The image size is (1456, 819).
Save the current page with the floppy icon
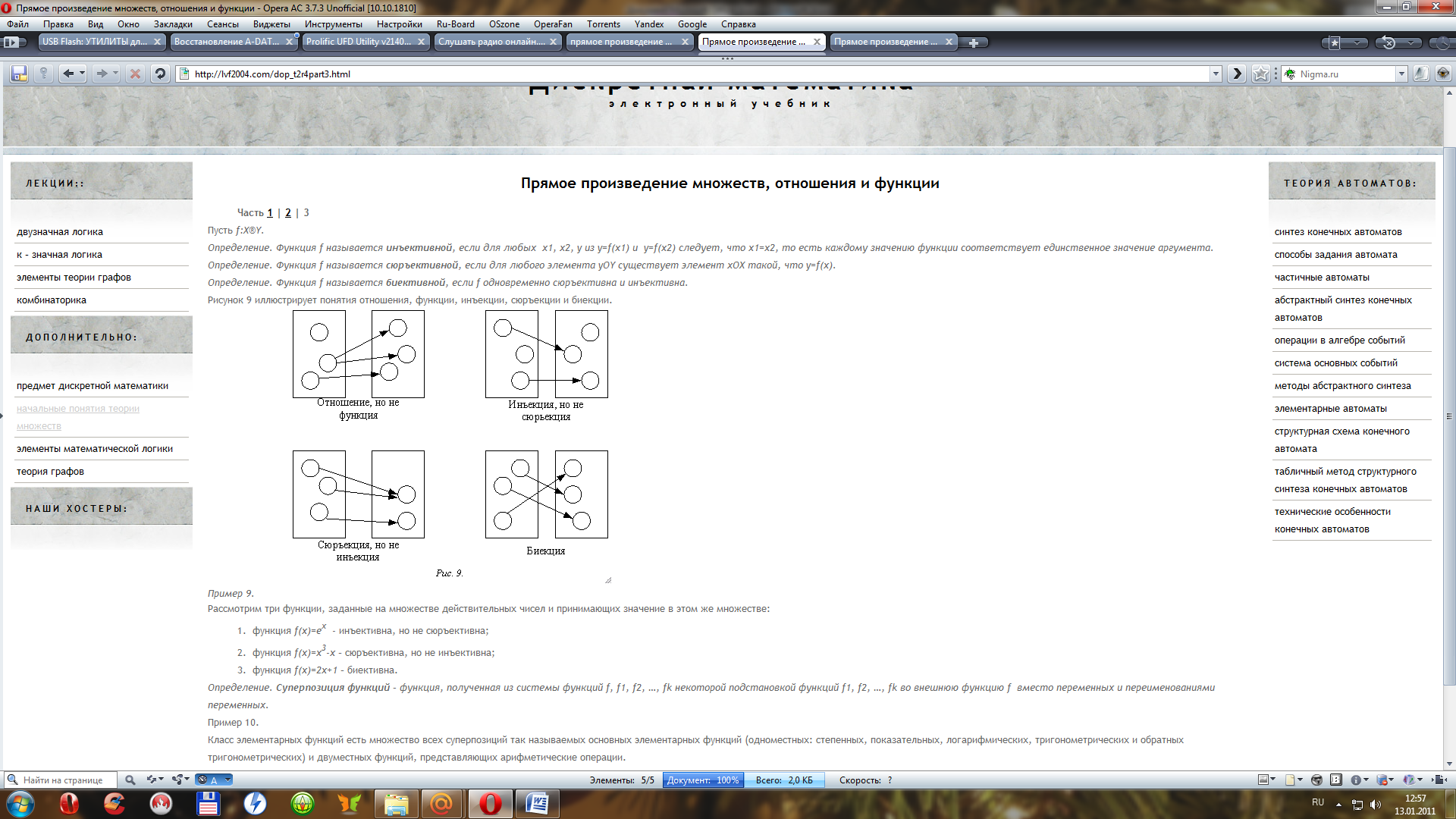(x=19, y=74)
